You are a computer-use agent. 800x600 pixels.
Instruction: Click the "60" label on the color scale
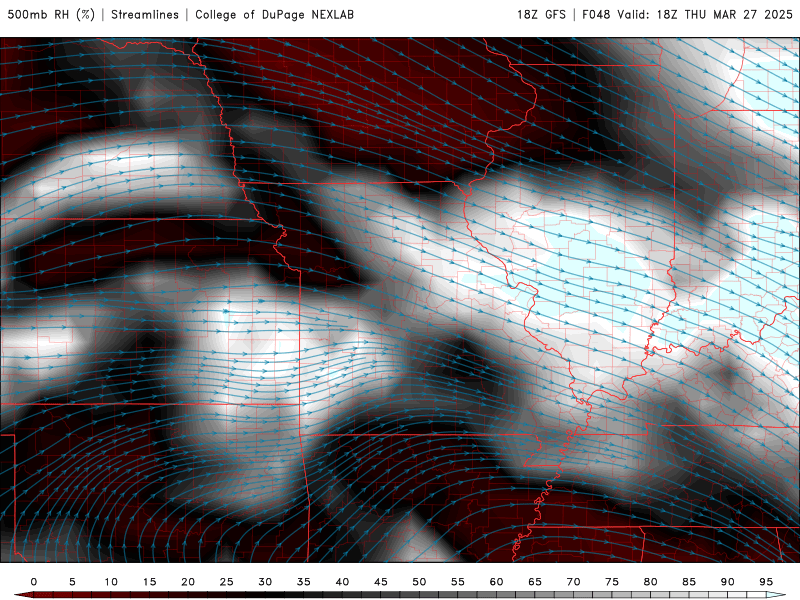(496, 582)
